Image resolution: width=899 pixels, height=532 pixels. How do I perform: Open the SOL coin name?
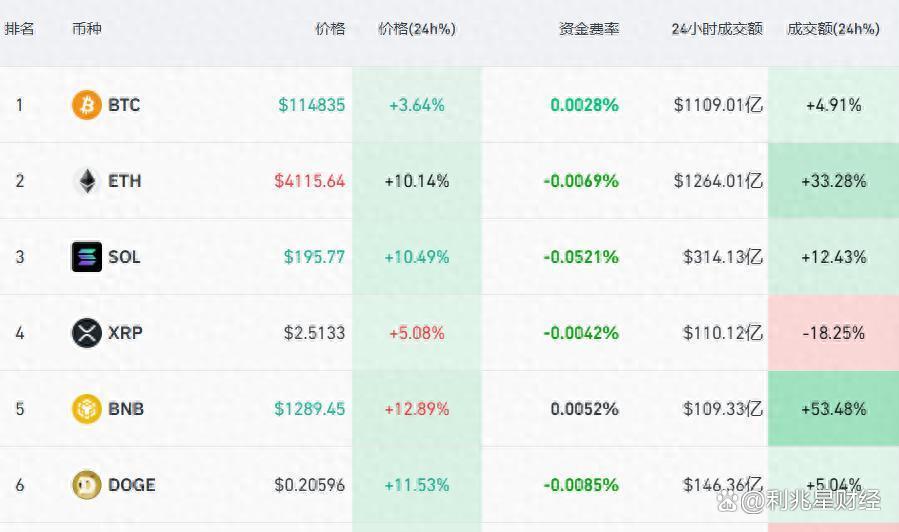[124, 257]
